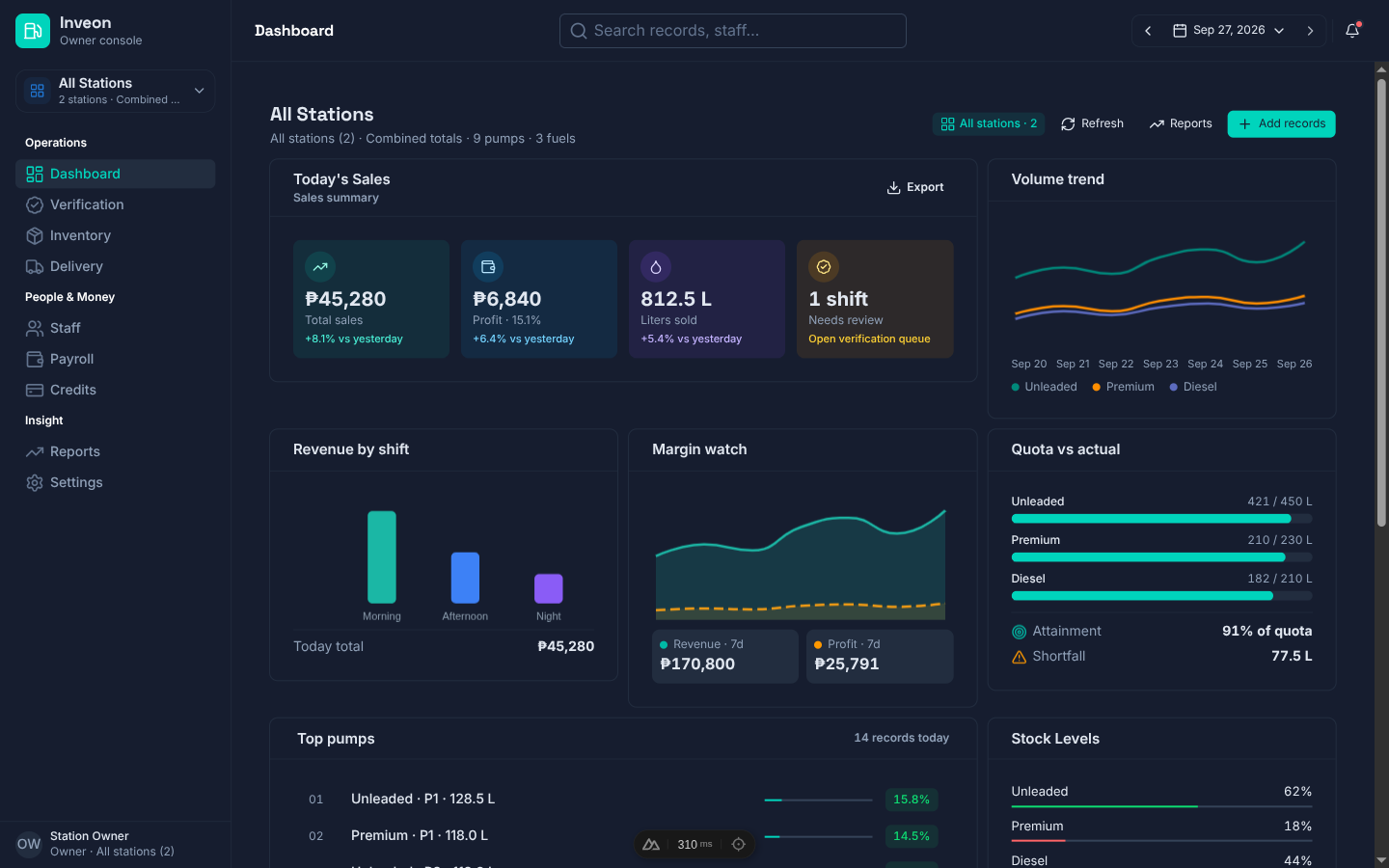Click the Refresh button
Screen dimensions: 1389x868
point(1092,123)
